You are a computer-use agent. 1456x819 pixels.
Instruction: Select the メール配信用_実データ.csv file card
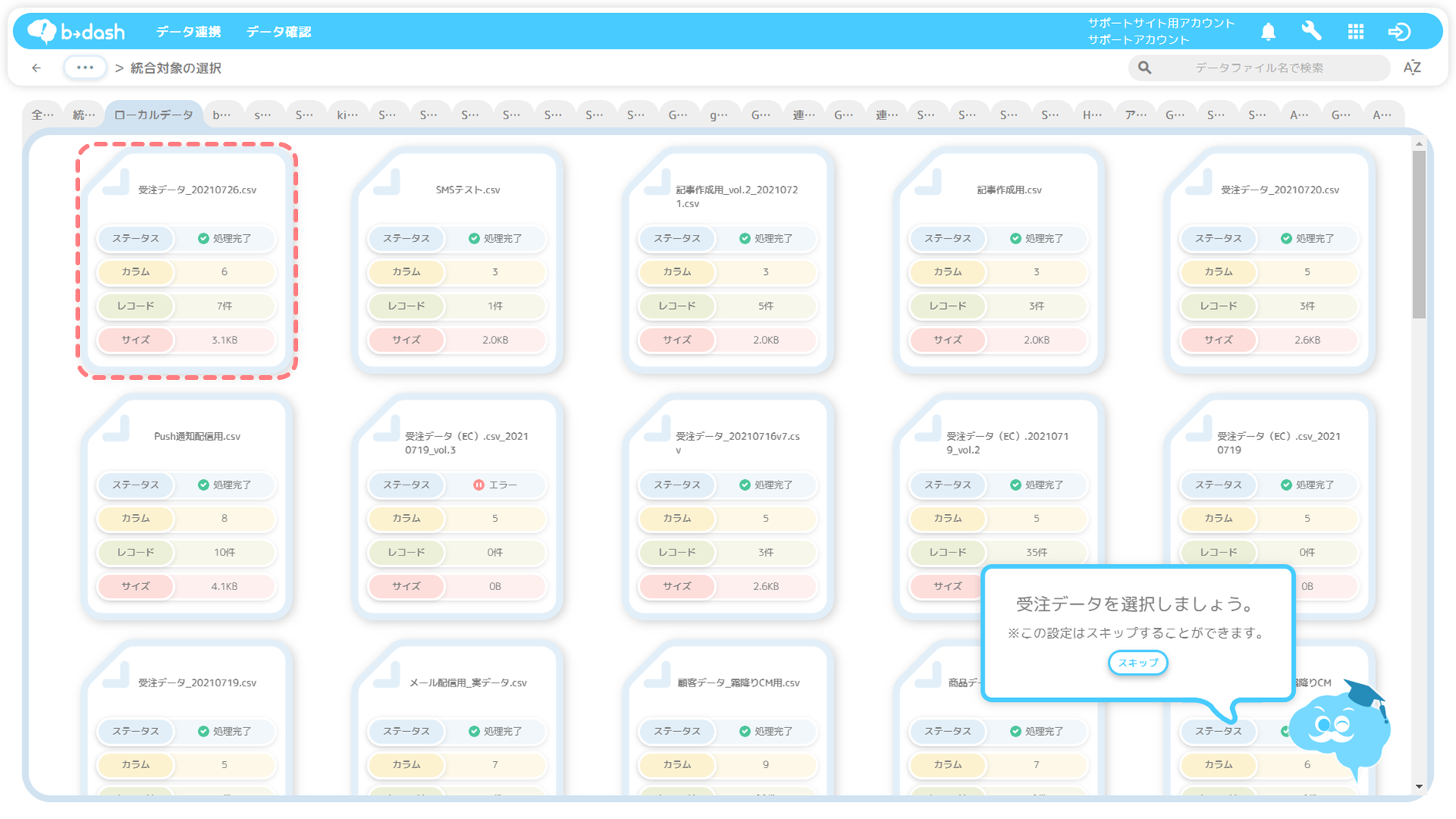(458, 717)
